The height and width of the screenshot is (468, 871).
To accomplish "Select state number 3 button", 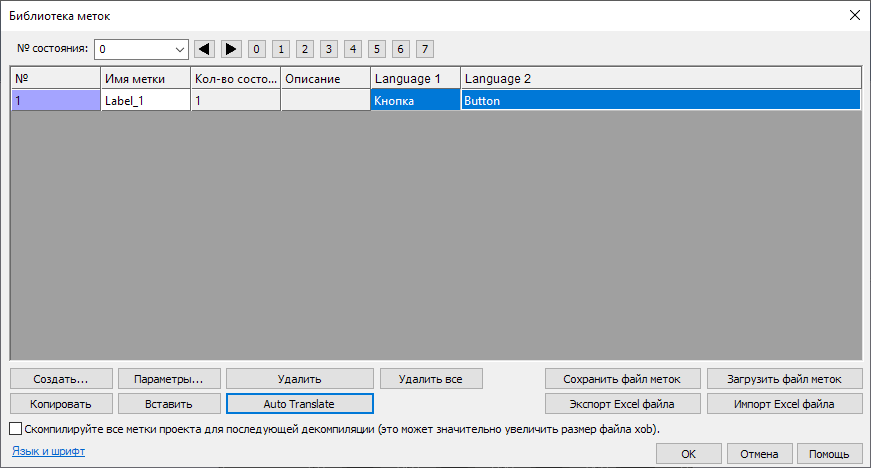I will coord(328,48).
